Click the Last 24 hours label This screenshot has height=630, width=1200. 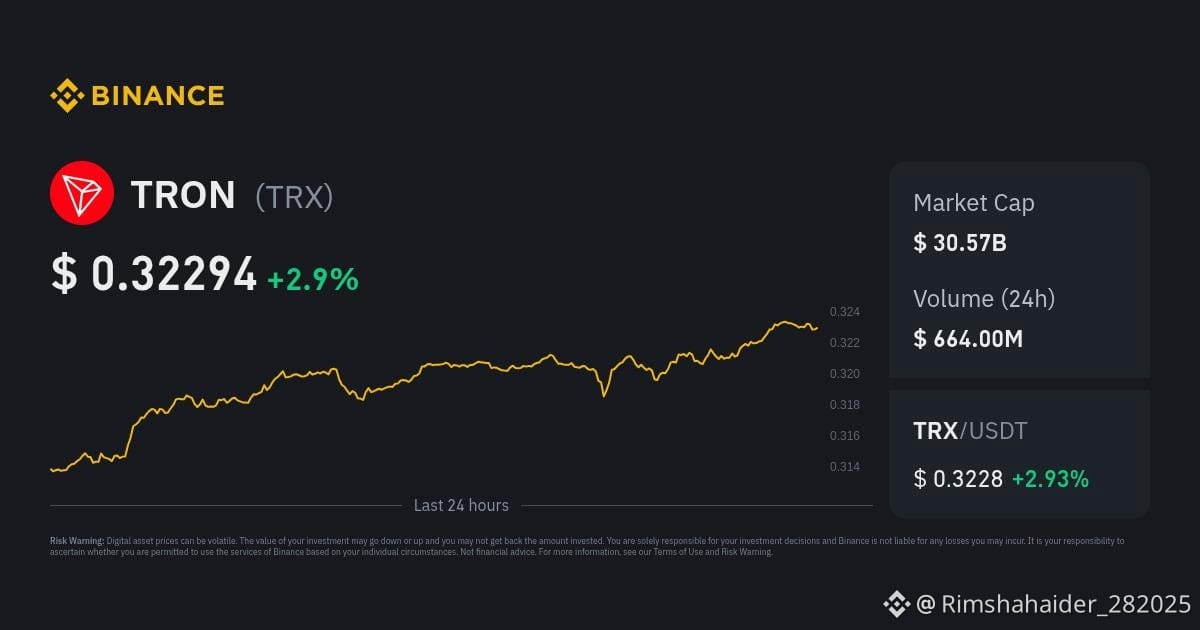coord(461,505)
